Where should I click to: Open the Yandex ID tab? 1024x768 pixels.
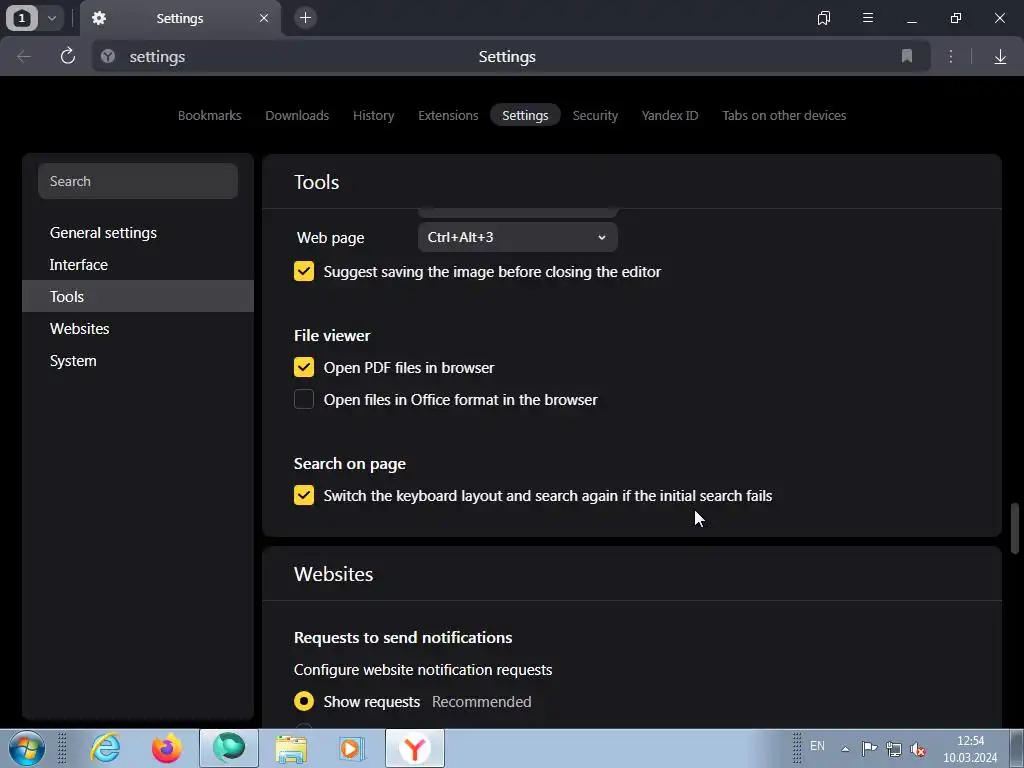point(670,116)
